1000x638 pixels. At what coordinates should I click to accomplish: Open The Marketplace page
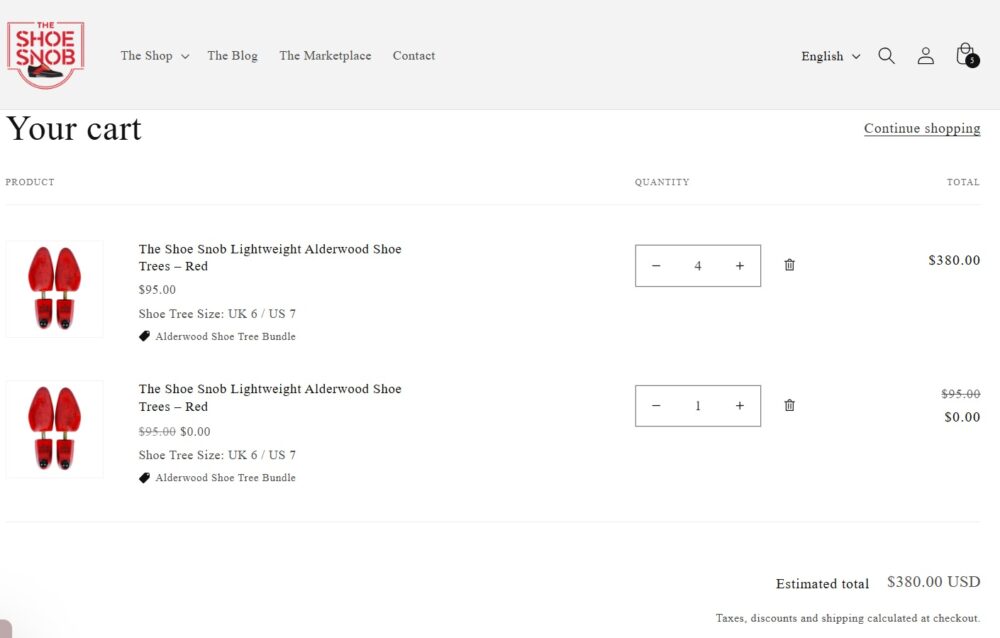(x=325, y=56)
